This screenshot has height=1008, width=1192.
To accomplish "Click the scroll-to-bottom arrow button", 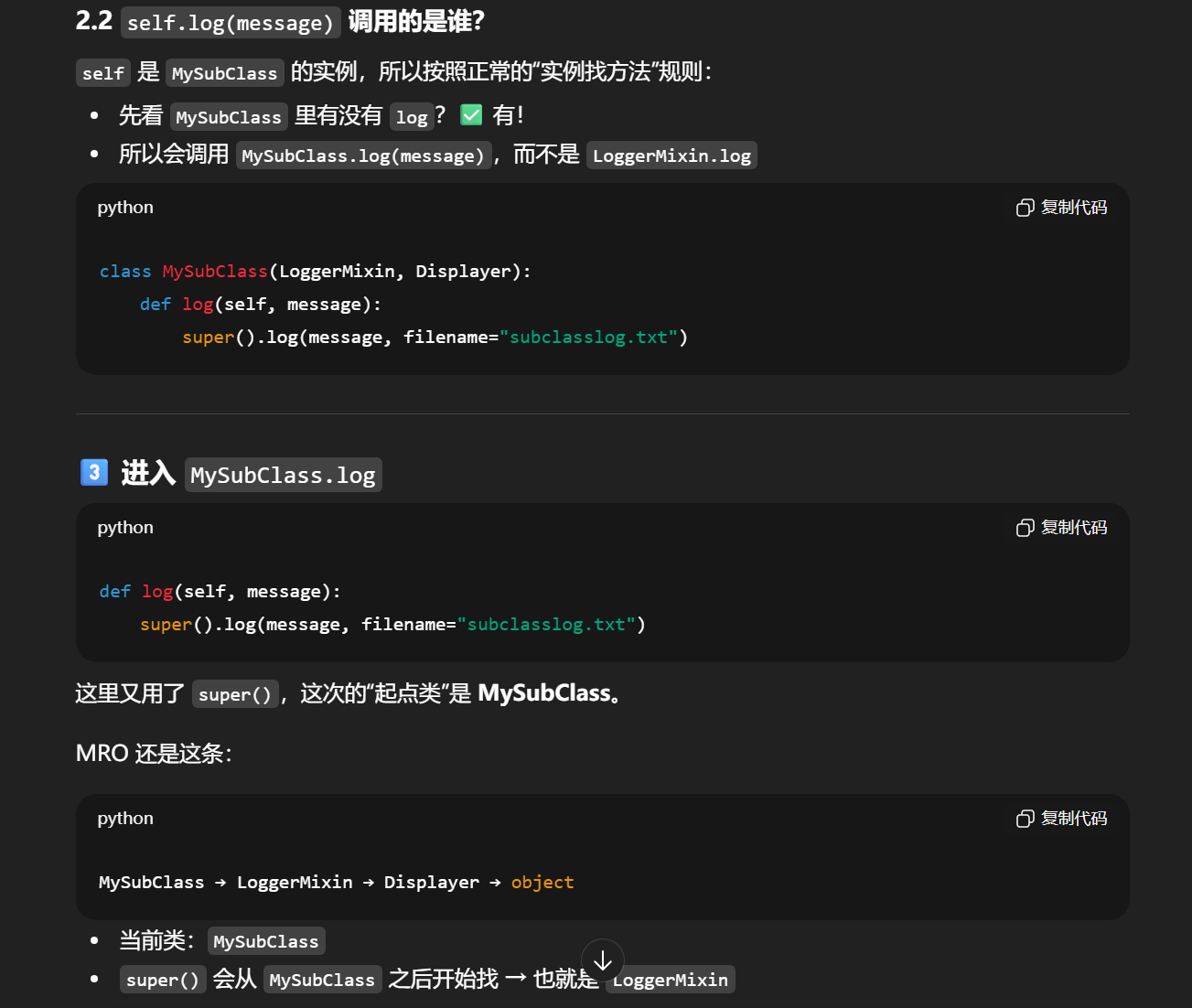I will (x=603, y=960).
